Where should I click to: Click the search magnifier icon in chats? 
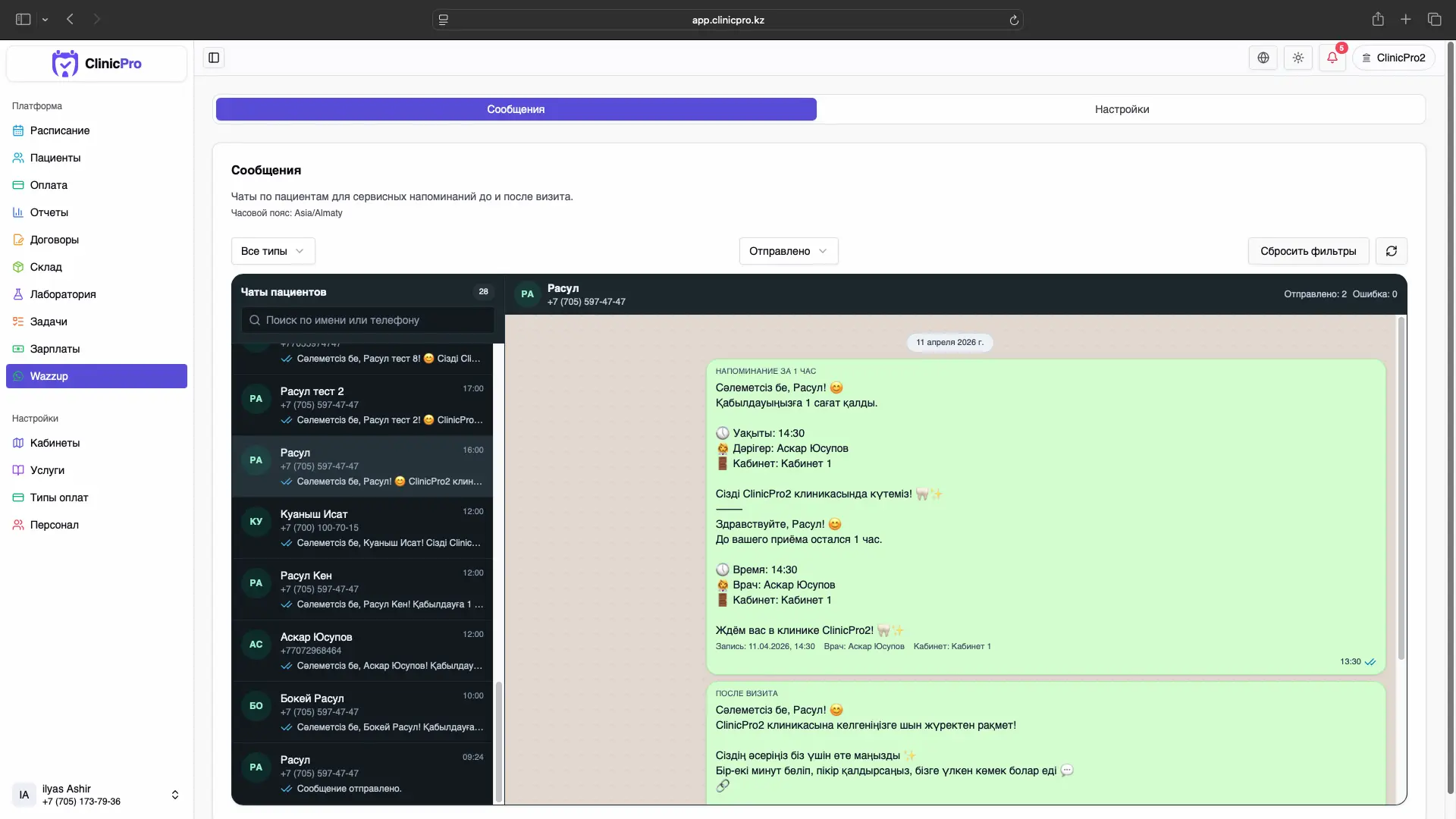(x=255, y=320)
